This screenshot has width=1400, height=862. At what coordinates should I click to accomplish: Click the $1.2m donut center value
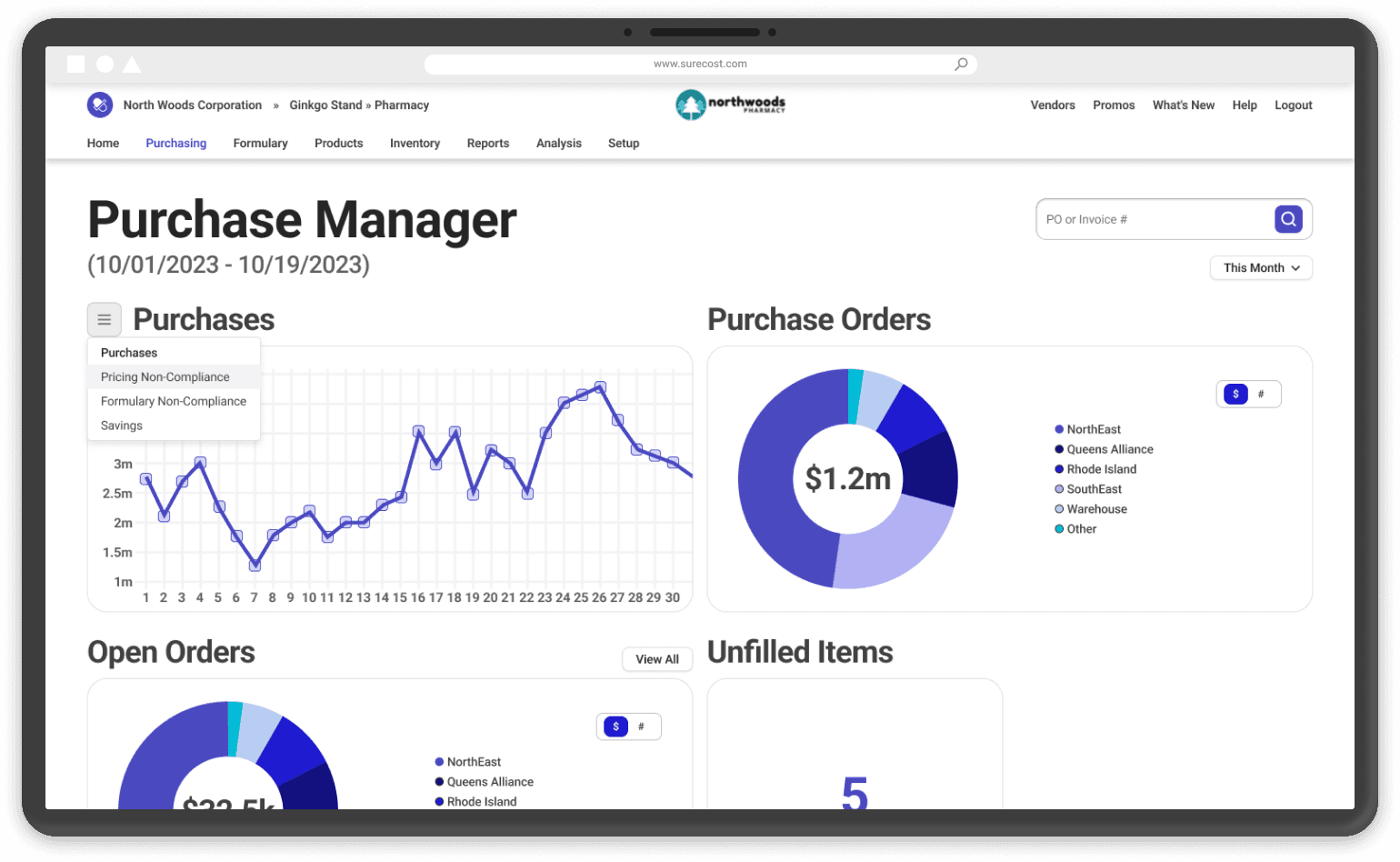[848, 478]
